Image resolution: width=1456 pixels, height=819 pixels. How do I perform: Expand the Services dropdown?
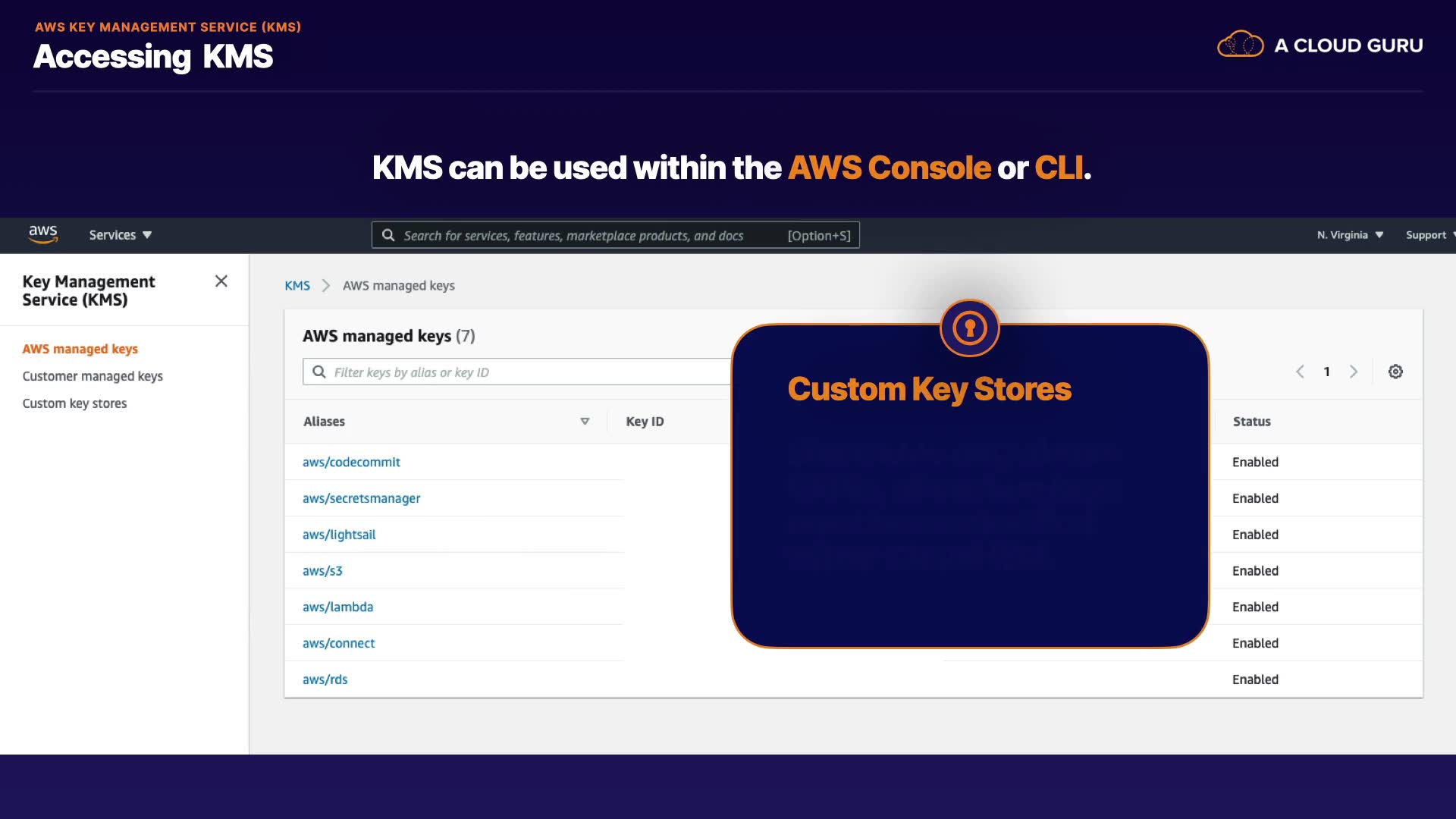tap(120, 235)
